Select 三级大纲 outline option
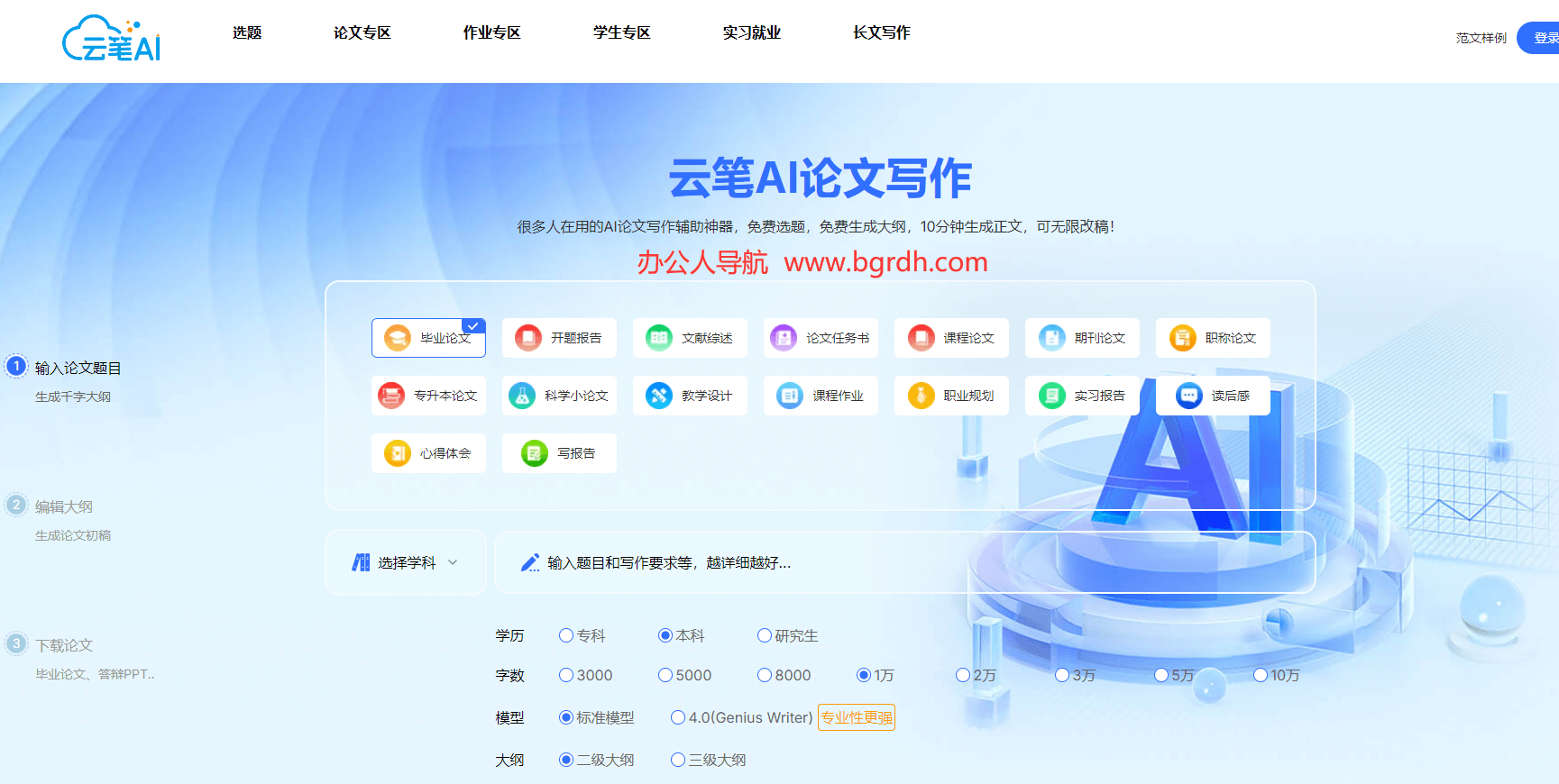Screen dimensions: 1559x784 click(x=678, y=760)
